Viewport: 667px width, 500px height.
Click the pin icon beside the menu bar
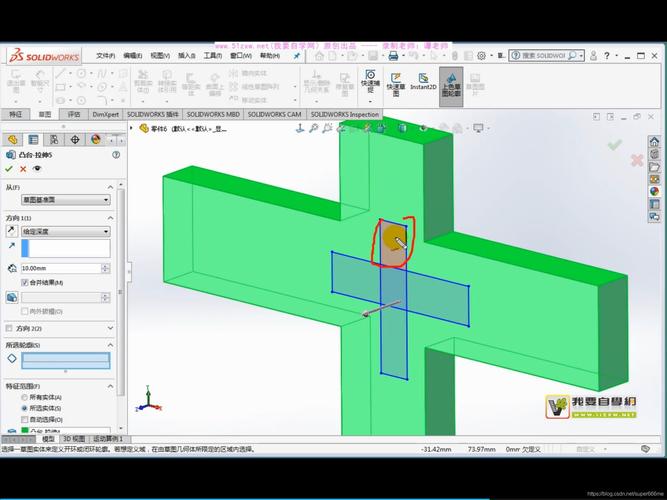[297, 56]
